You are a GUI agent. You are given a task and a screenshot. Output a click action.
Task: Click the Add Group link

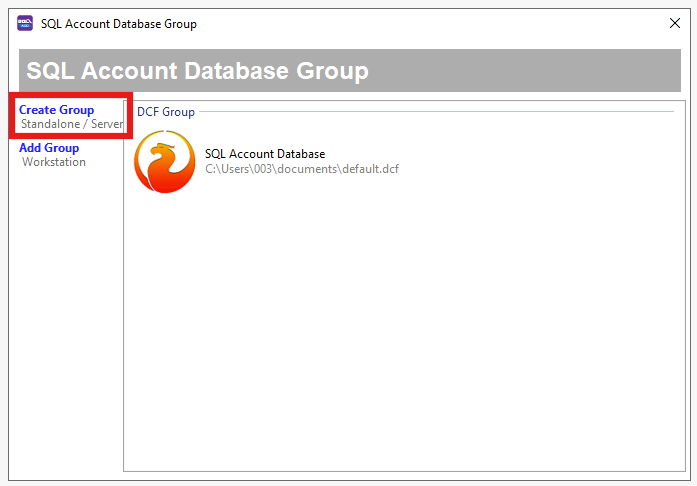coord(49,148)
